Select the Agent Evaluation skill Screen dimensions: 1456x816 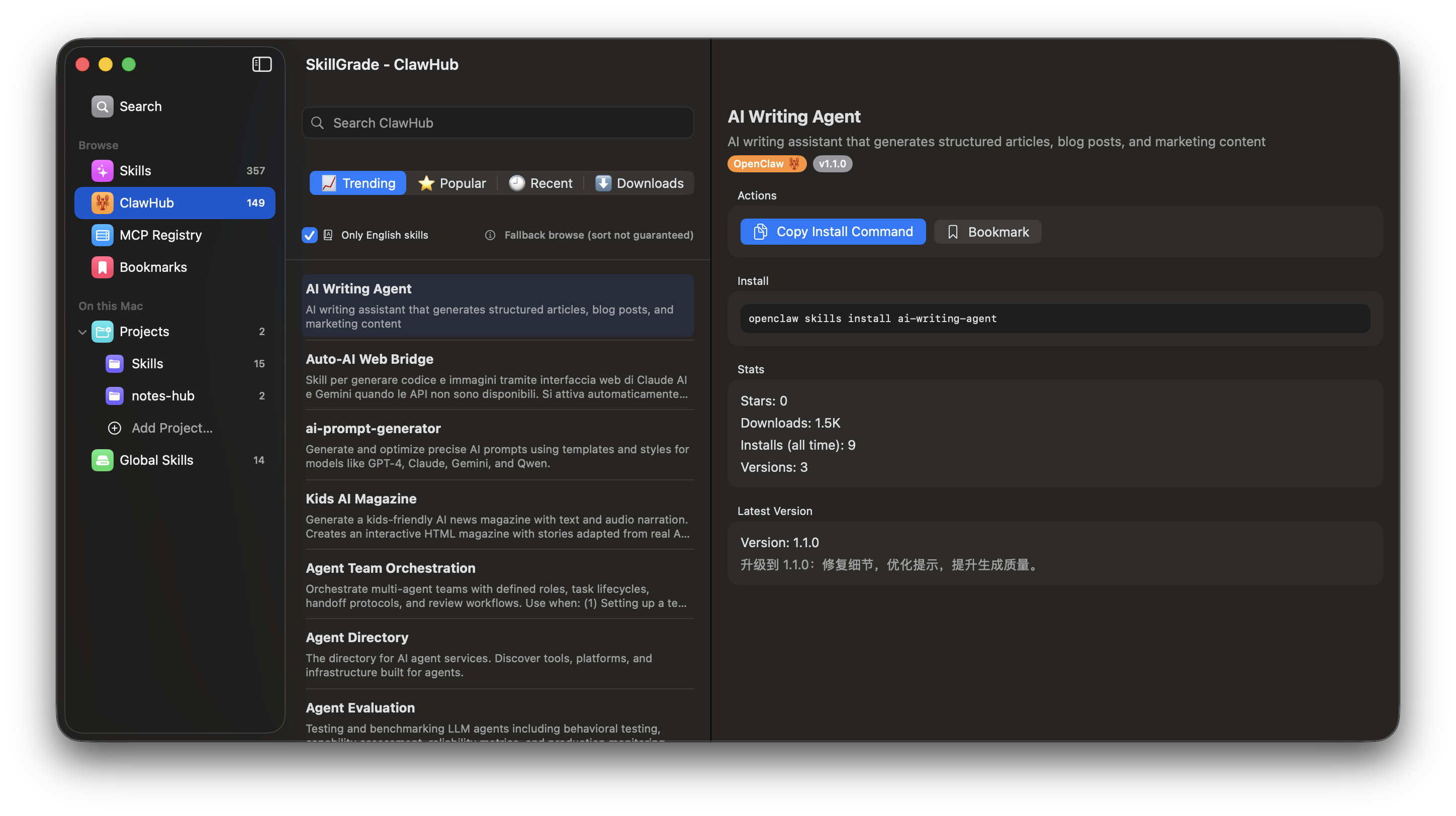pos(497,717)
